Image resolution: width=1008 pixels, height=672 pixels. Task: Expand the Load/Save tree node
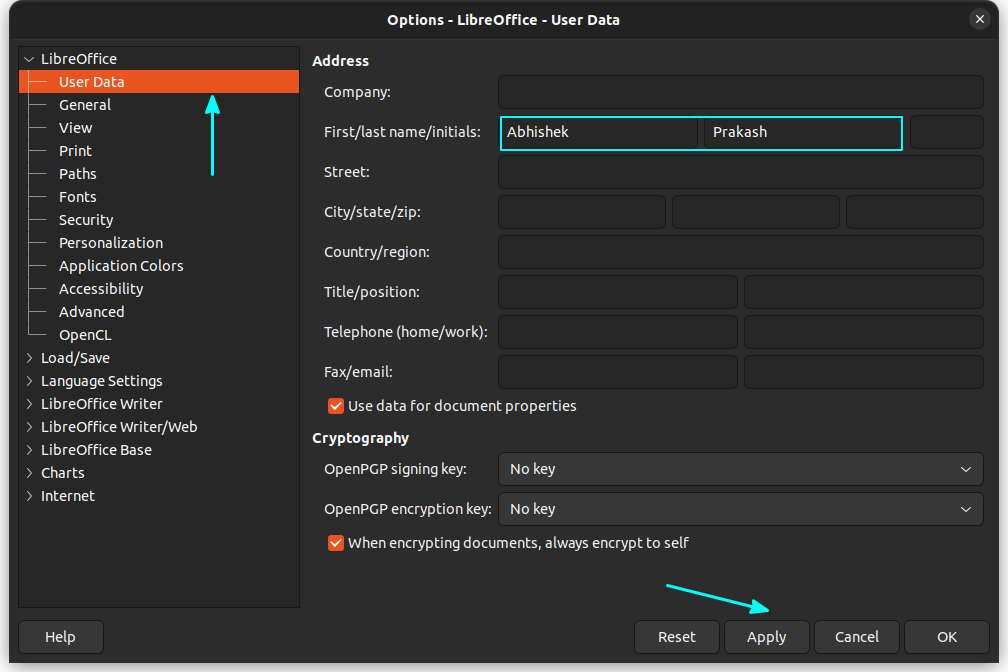29,358
